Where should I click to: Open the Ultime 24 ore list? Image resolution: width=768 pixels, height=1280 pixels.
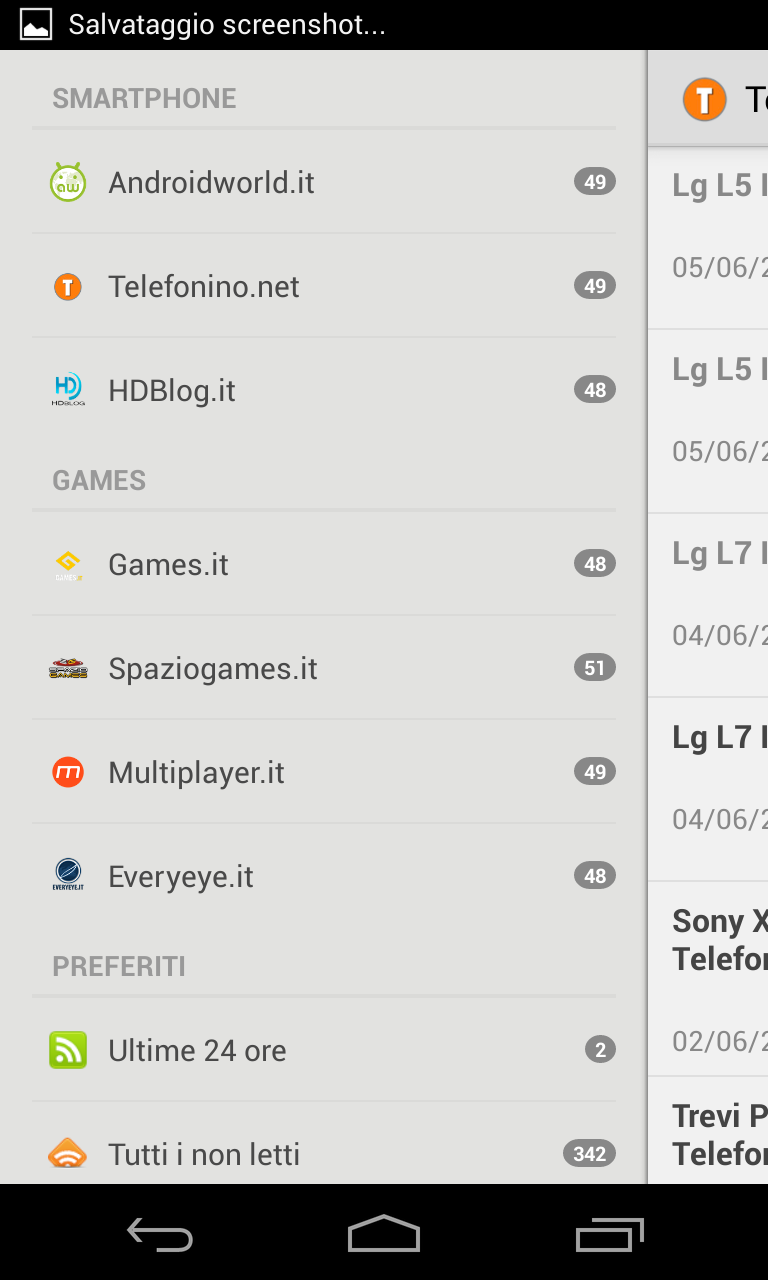click(x=324, y=1050)
